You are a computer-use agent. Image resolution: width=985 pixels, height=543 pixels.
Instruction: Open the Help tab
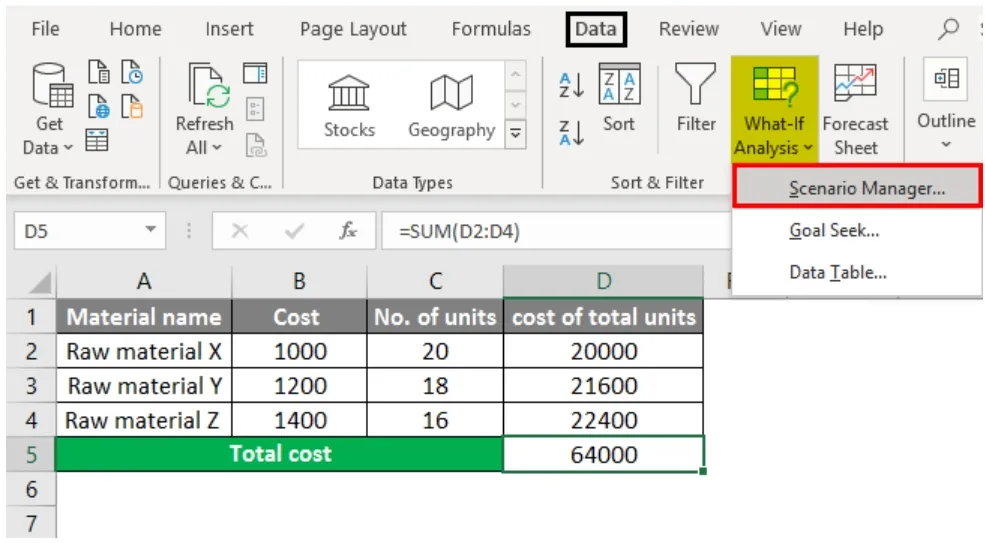(863, 29)
